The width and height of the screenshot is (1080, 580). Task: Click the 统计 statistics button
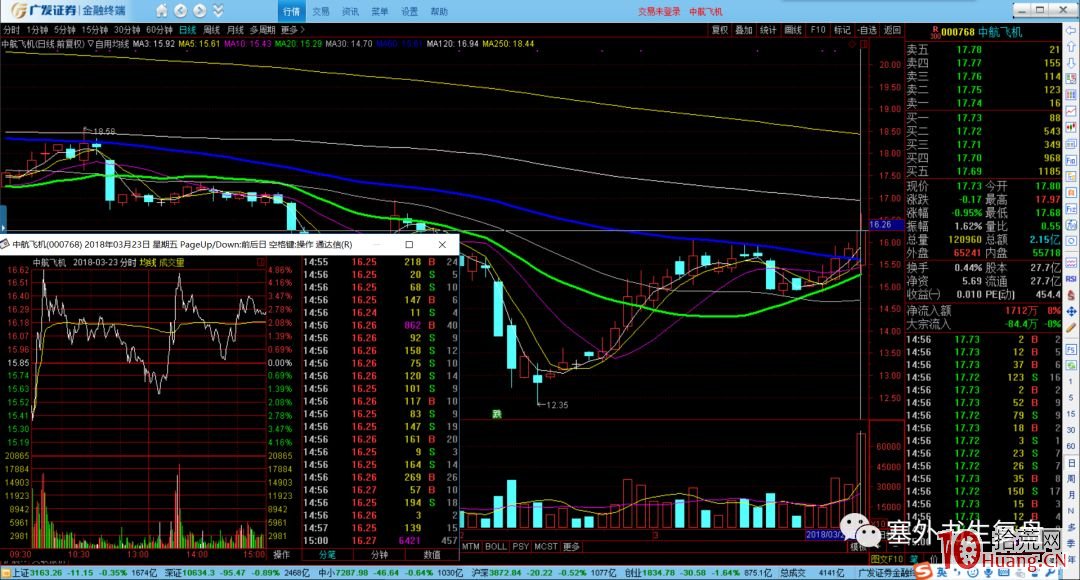click(x=769, y=30)
